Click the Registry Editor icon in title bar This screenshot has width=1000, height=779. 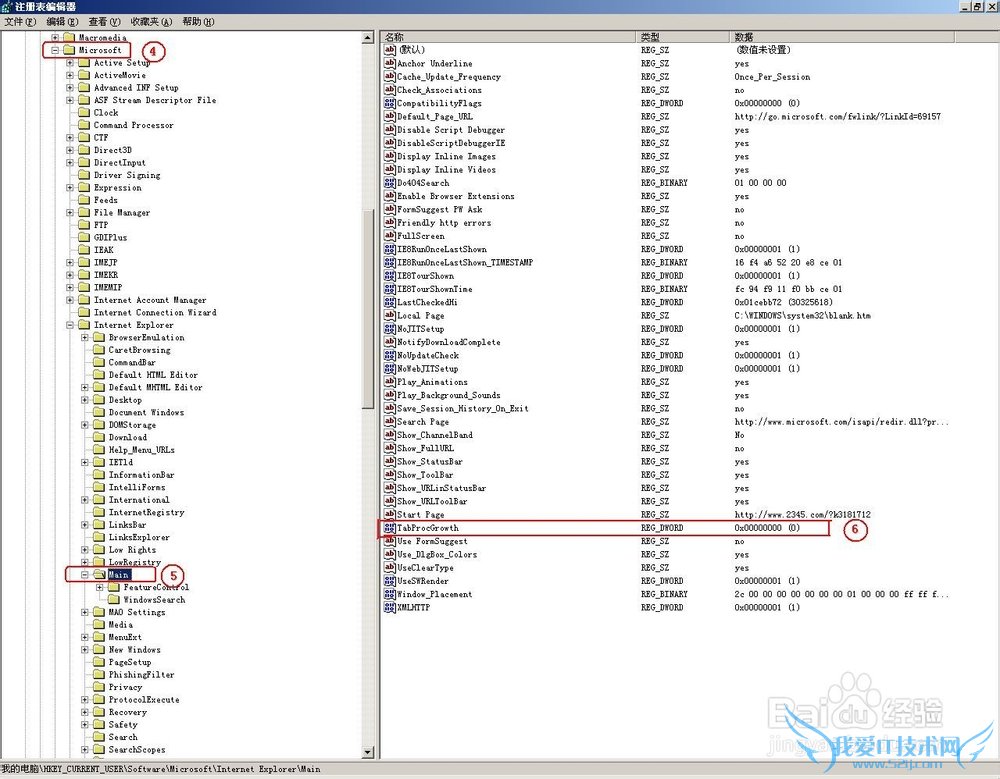click(x=8, y=7)
